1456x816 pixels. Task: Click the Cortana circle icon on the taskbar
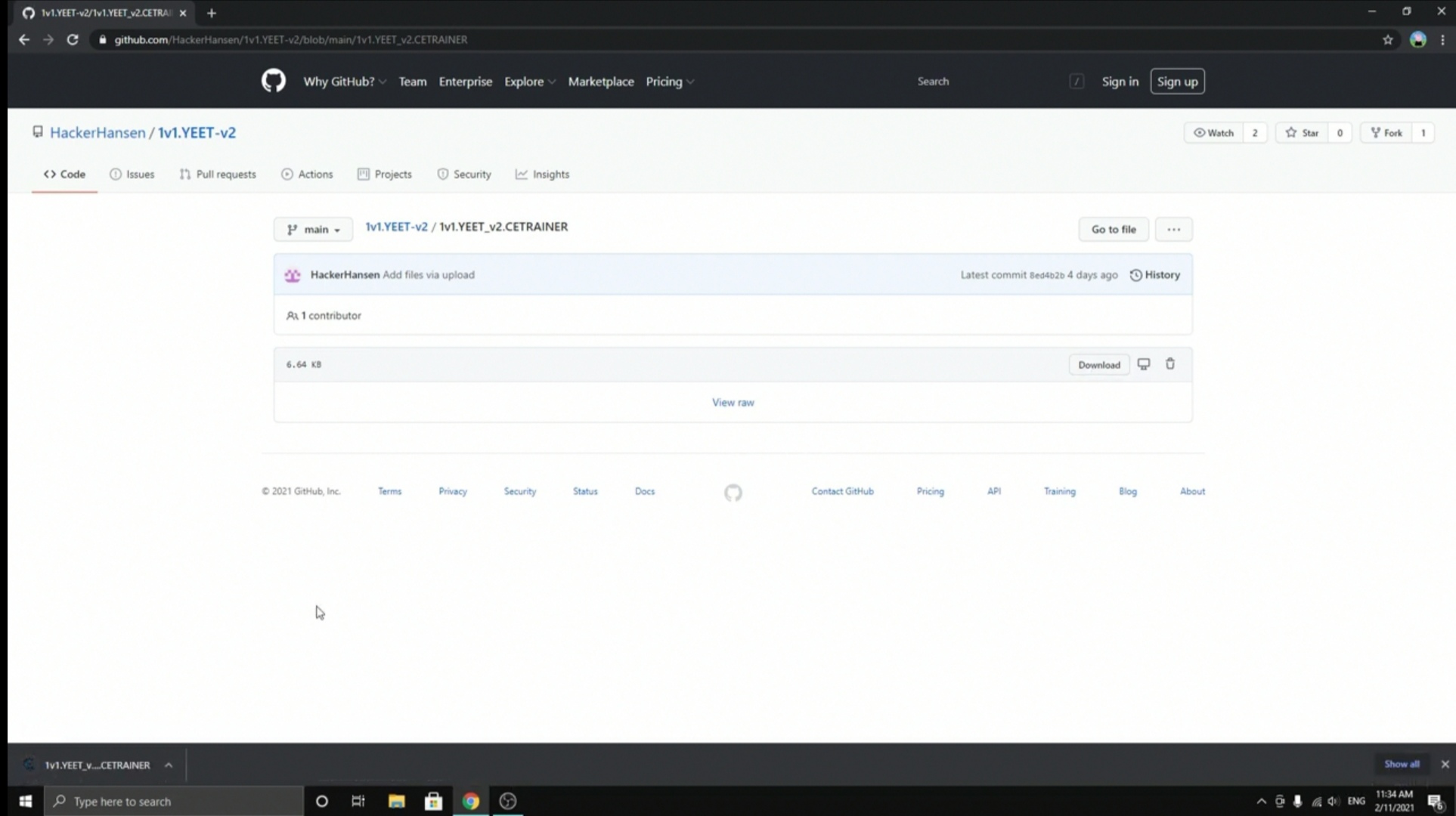(321, 801)
